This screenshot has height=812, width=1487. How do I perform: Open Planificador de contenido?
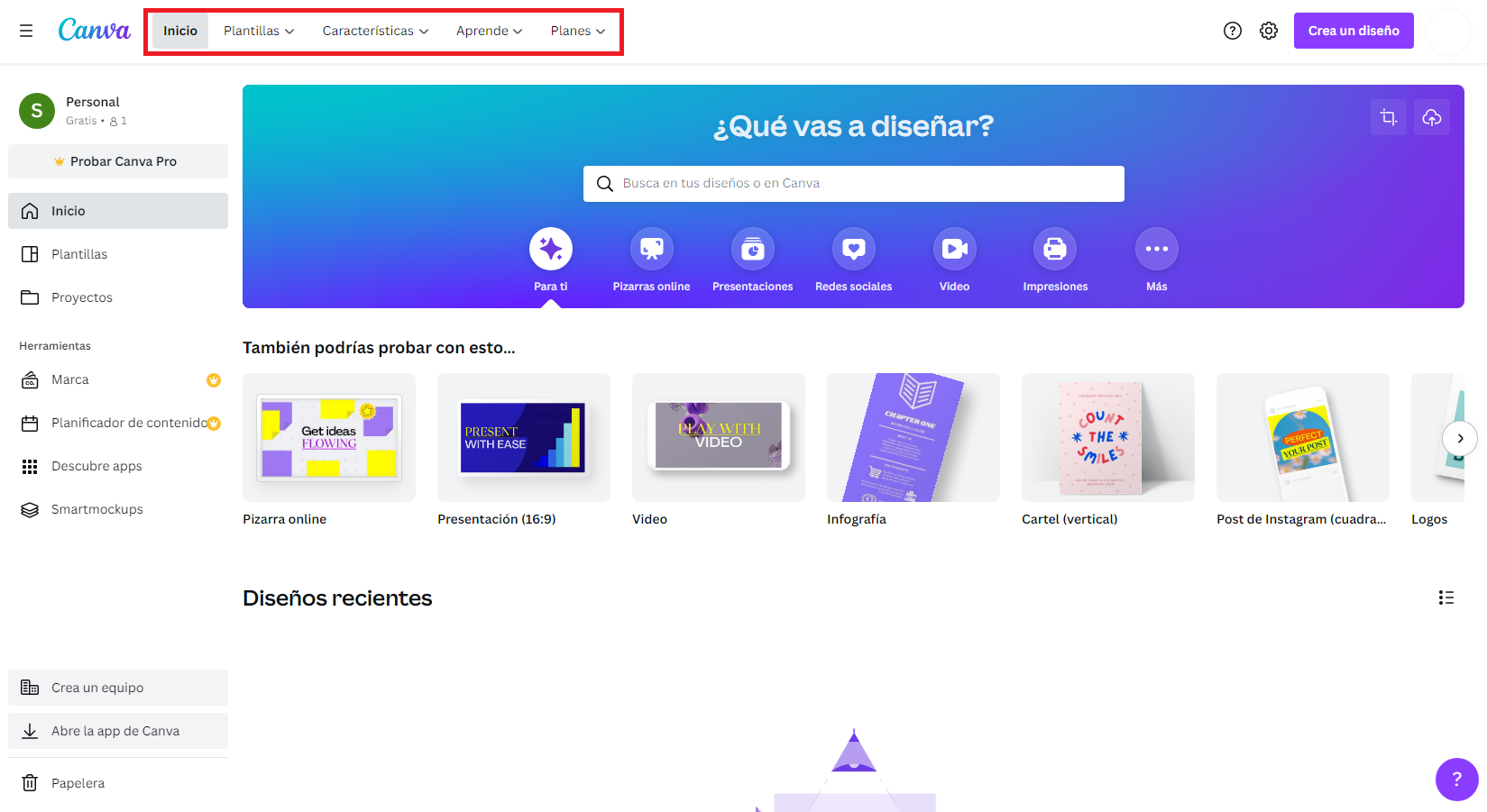point(118,423)
